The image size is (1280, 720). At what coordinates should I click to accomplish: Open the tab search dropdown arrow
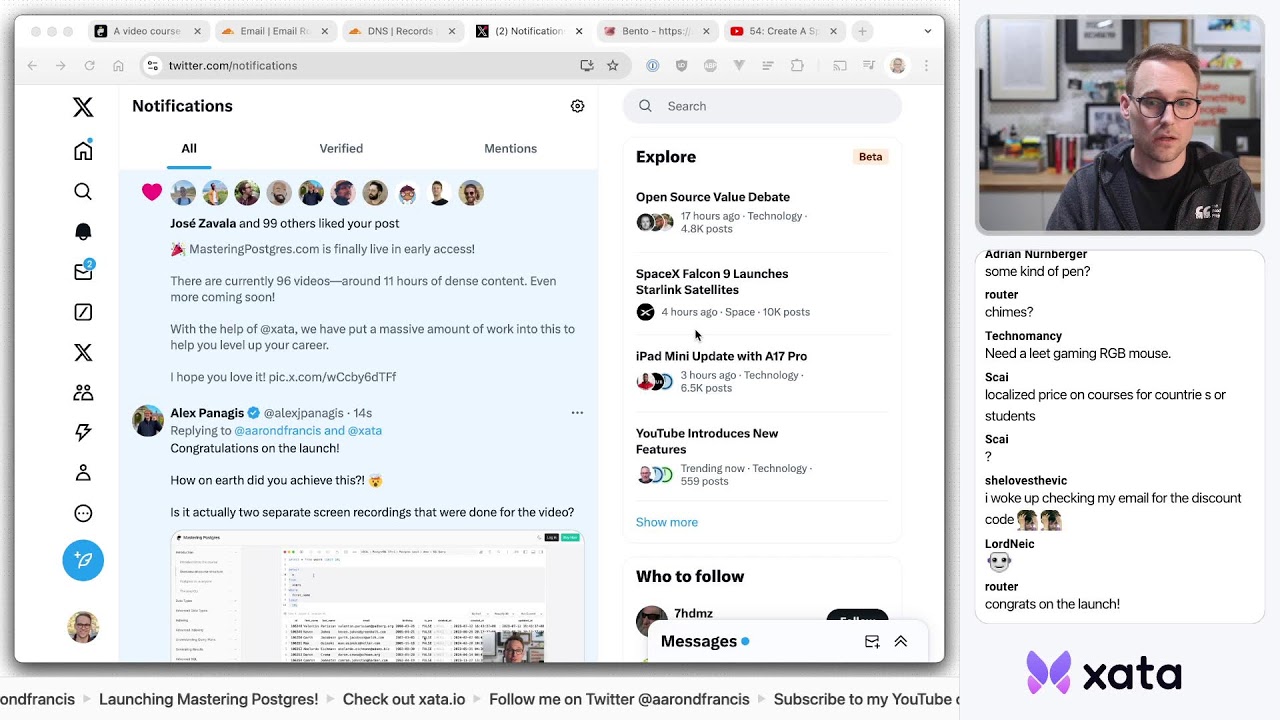pos(927,31)
